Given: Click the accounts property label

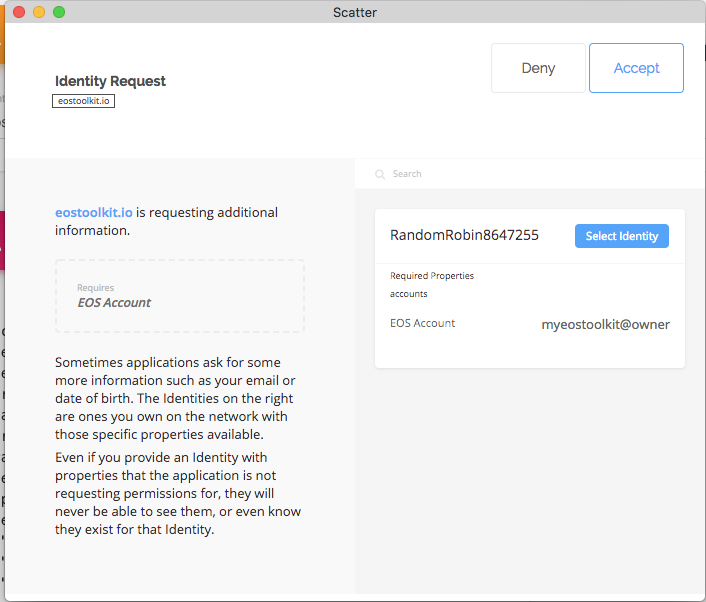Looking at the screenshot, I should [x=408, y=294].
